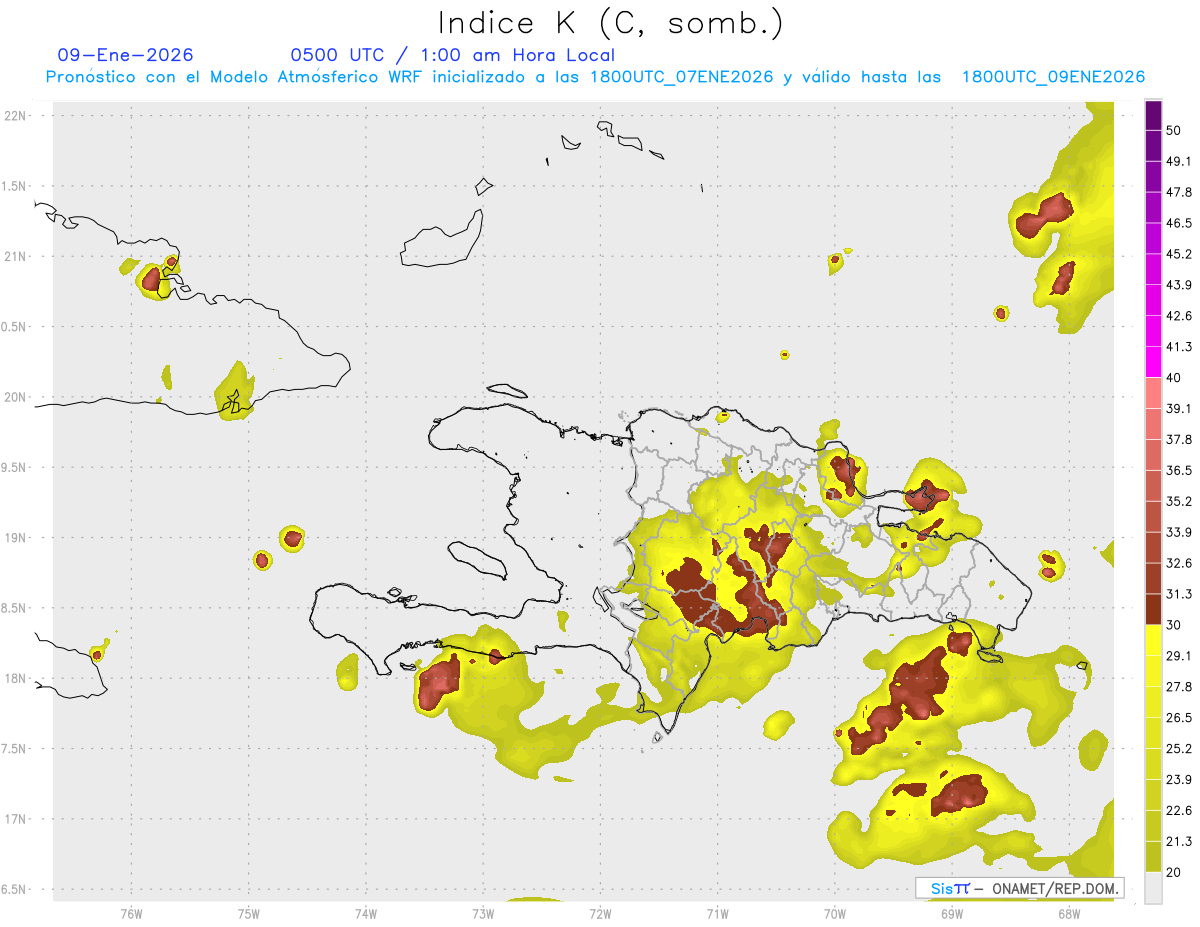Click the latitude axis label '18N'
Image resolution: width=1200 pixels, height=927 pixels.
point(17,678)
